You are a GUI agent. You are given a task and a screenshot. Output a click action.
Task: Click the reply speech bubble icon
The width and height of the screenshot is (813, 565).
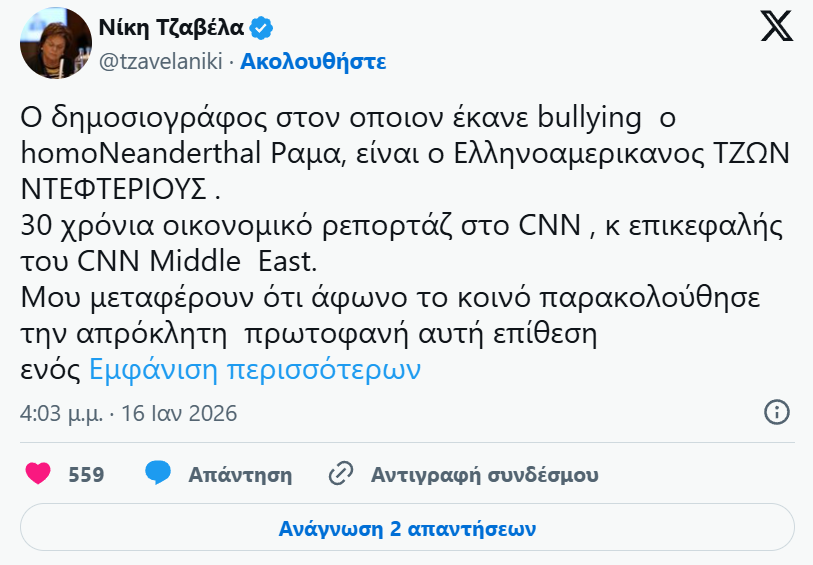[158, 474]
